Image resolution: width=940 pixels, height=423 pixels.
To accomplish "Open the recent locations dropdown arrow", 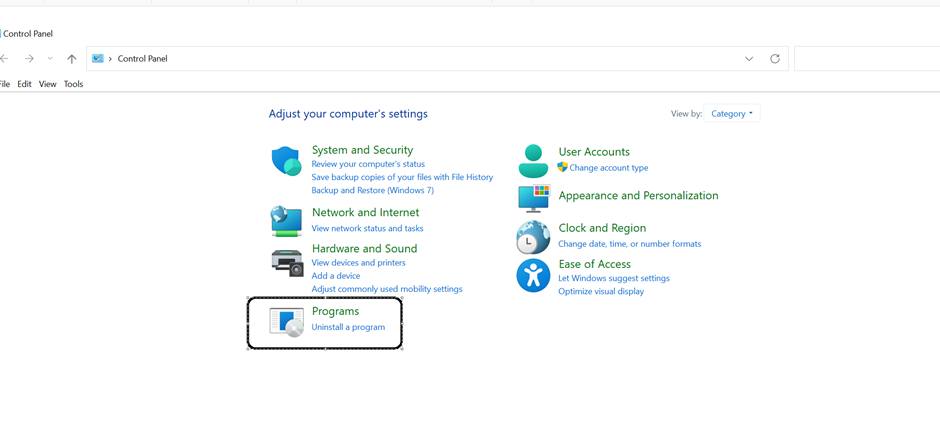I will (50, 58).
